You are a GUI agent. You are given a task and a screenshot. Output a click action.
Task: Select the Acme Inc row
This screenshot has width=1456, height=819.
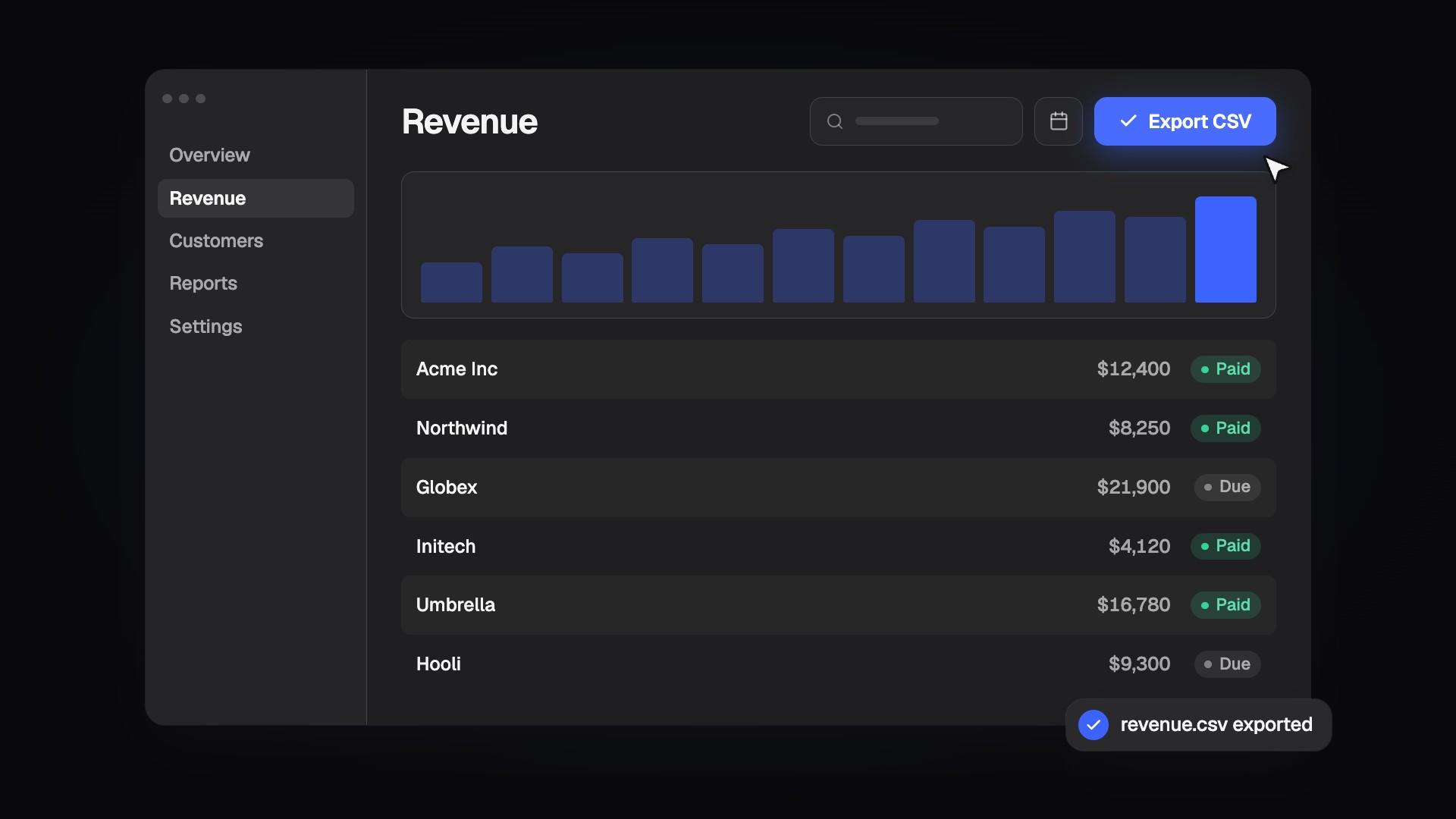pyautogui.click(x=838, y=369)
